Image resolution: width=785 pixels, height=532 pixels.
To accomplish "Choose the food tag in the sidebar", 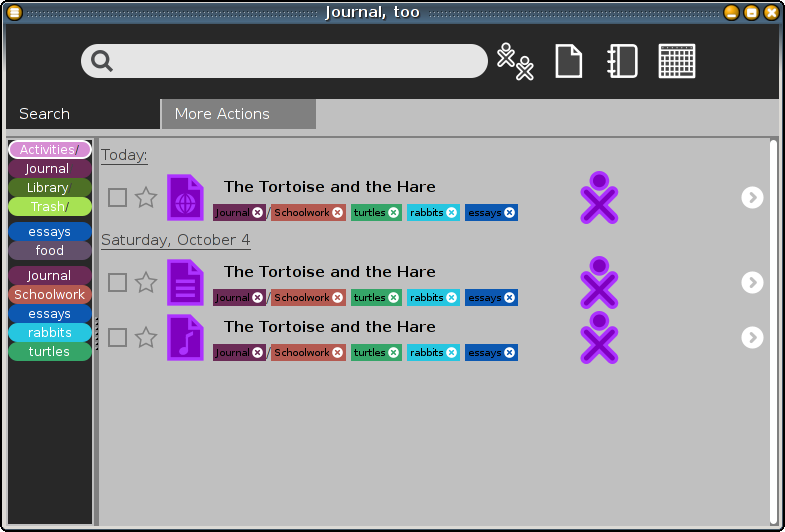I will click(x=49, y=251).
